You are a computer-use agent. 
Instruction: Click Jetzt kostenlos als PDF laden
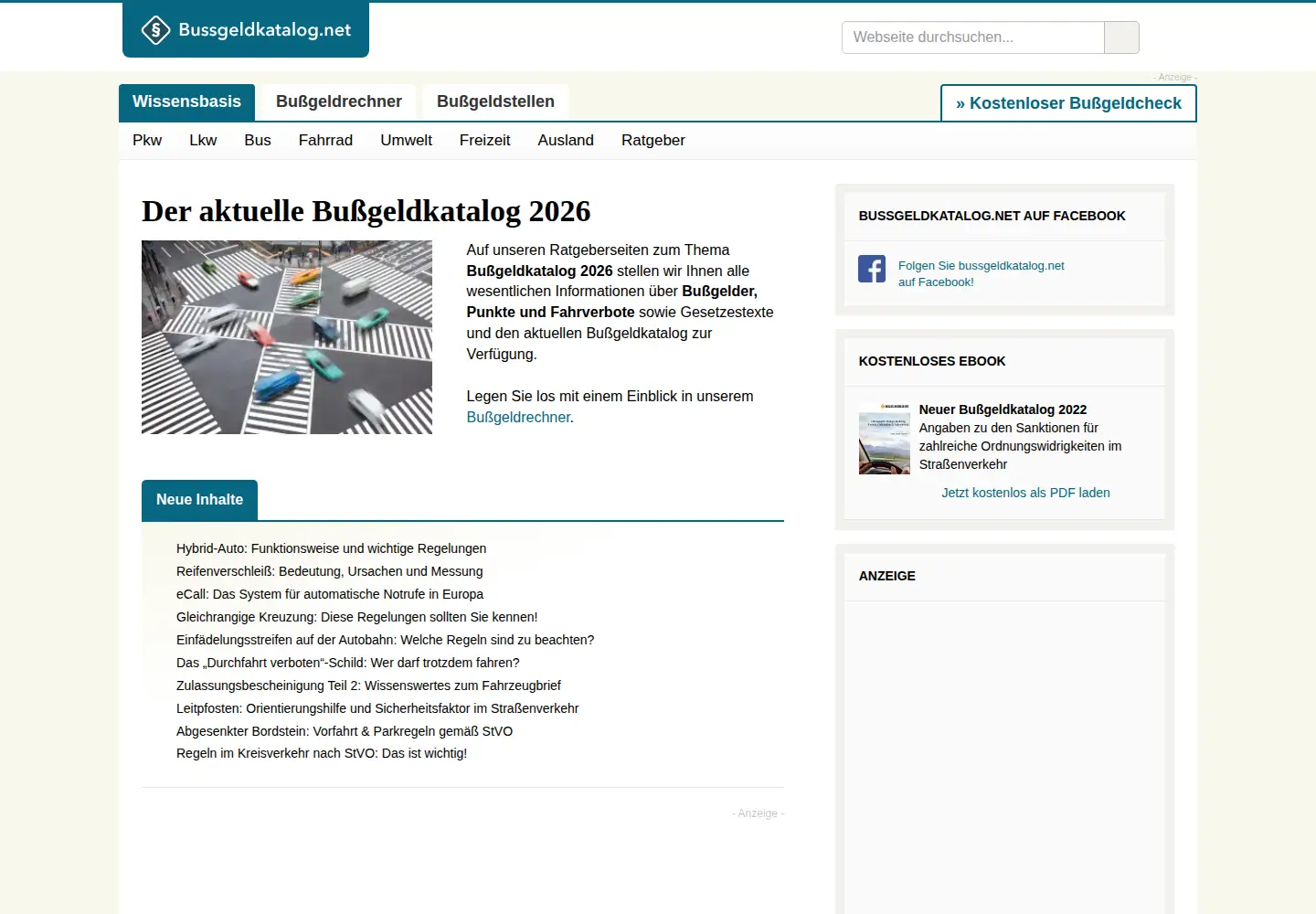[x=1025, y=493]
